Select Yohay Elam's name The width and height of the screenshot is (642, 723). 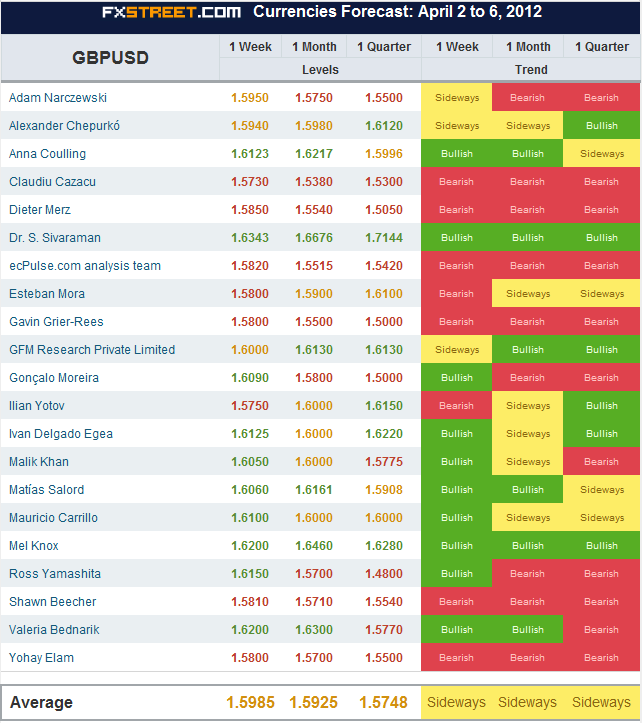(x=41, y=658)
